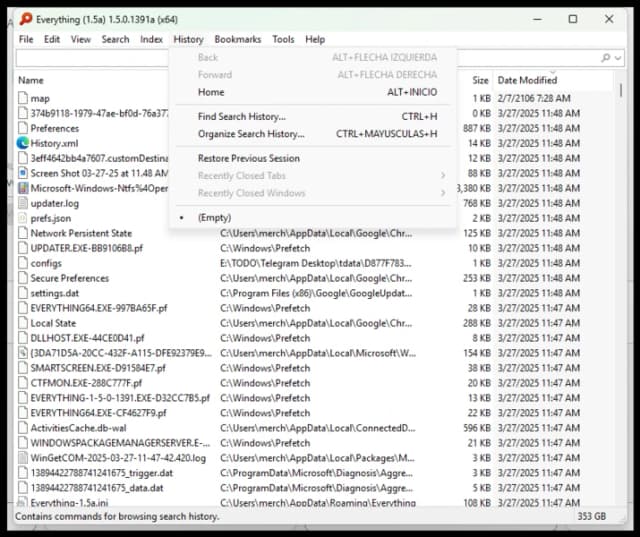Click the search magnifier icon in search box
This screenshot has height=537, width=640.
pyautogui.click(x=606, y=58)
